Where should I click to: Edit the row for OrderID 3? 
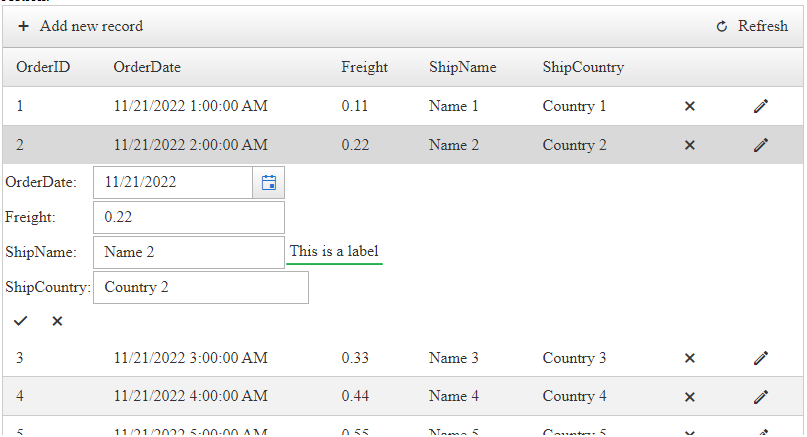pyautogui.click(x=761, y=358)
